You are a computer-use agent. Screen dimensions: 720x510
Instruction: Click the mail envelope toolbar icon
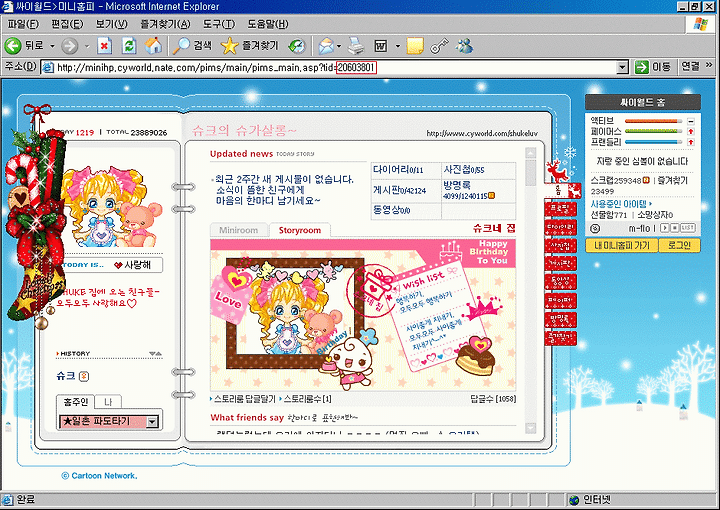pos(326,46)
